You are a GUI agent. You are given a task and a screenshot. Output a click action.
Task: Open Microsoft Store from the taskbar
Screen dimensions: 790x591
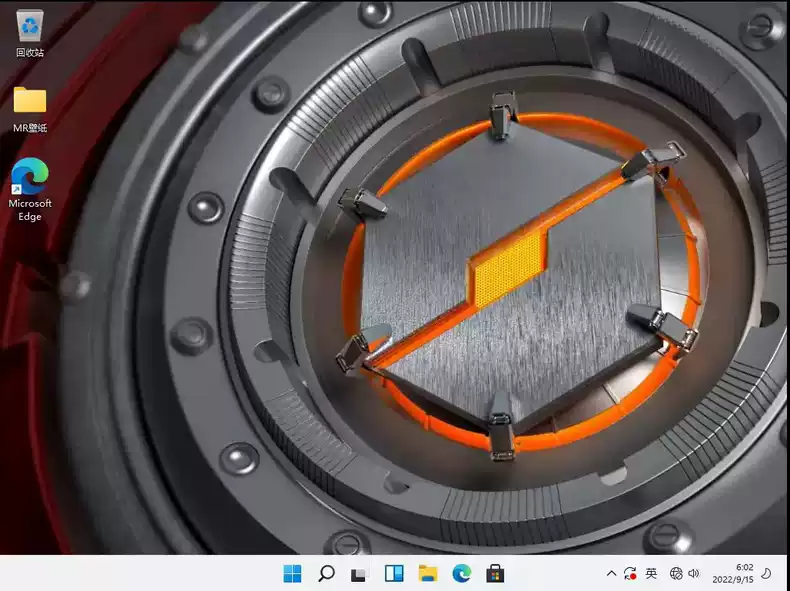click(495, 573)
